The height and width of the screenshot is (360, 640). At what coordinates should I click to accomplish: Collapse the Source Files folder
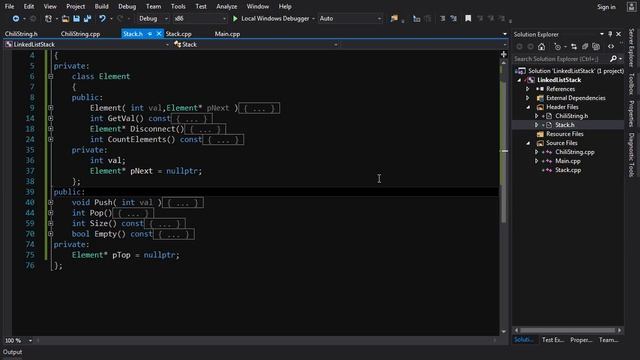pyautogui.click(x=528, y=143)
